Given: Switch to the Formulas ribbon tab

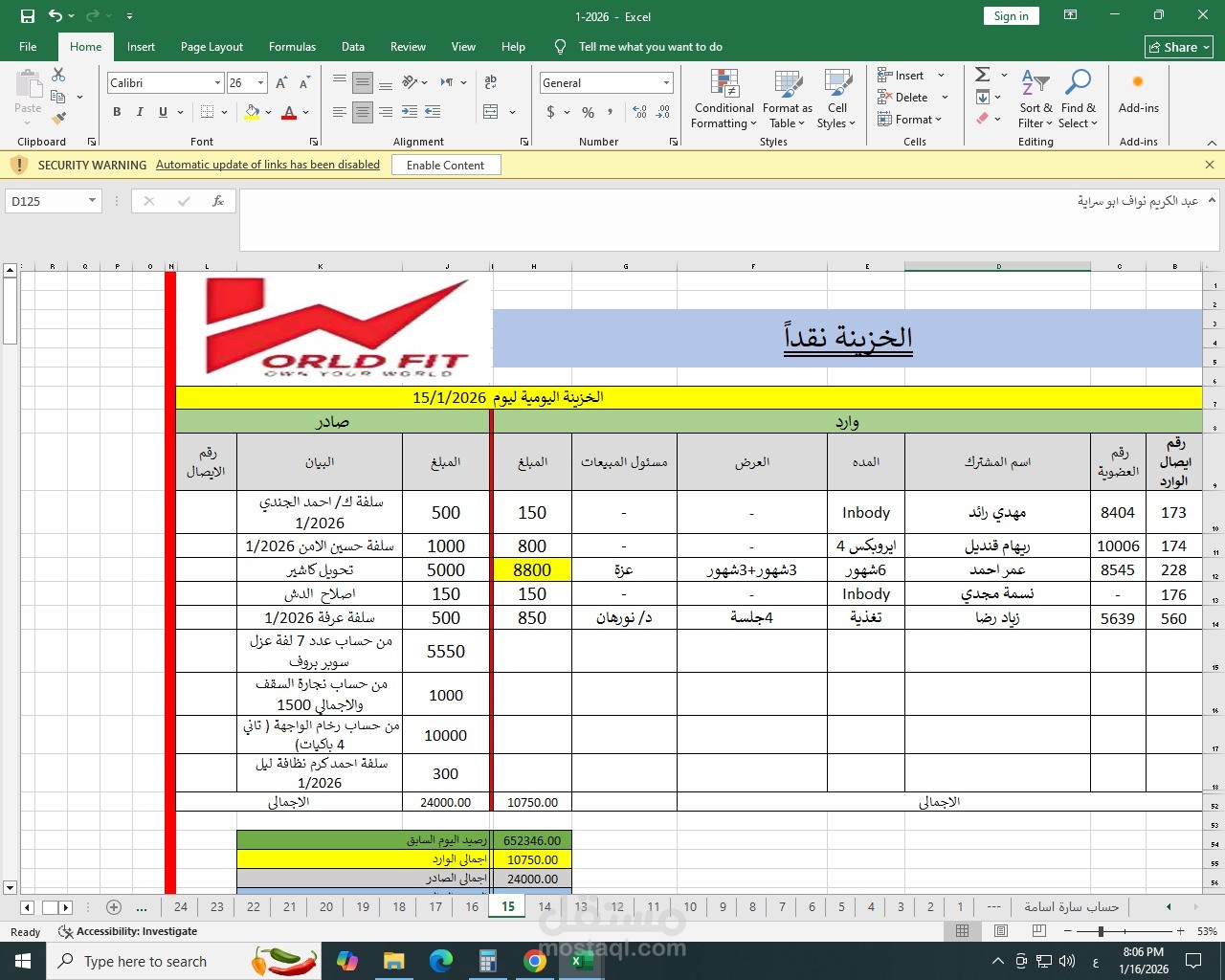Looking at the screenshot, I should (292, 46).
